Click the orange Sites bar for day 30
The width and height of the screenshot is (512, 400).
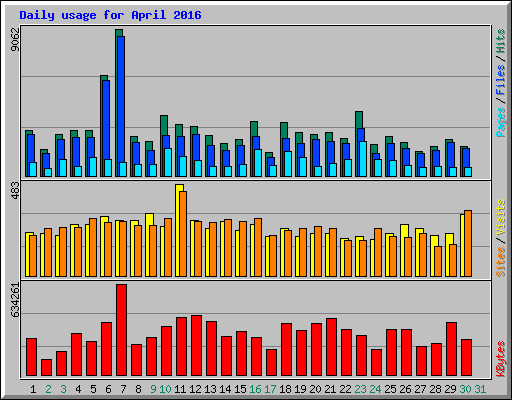(468, 244)
